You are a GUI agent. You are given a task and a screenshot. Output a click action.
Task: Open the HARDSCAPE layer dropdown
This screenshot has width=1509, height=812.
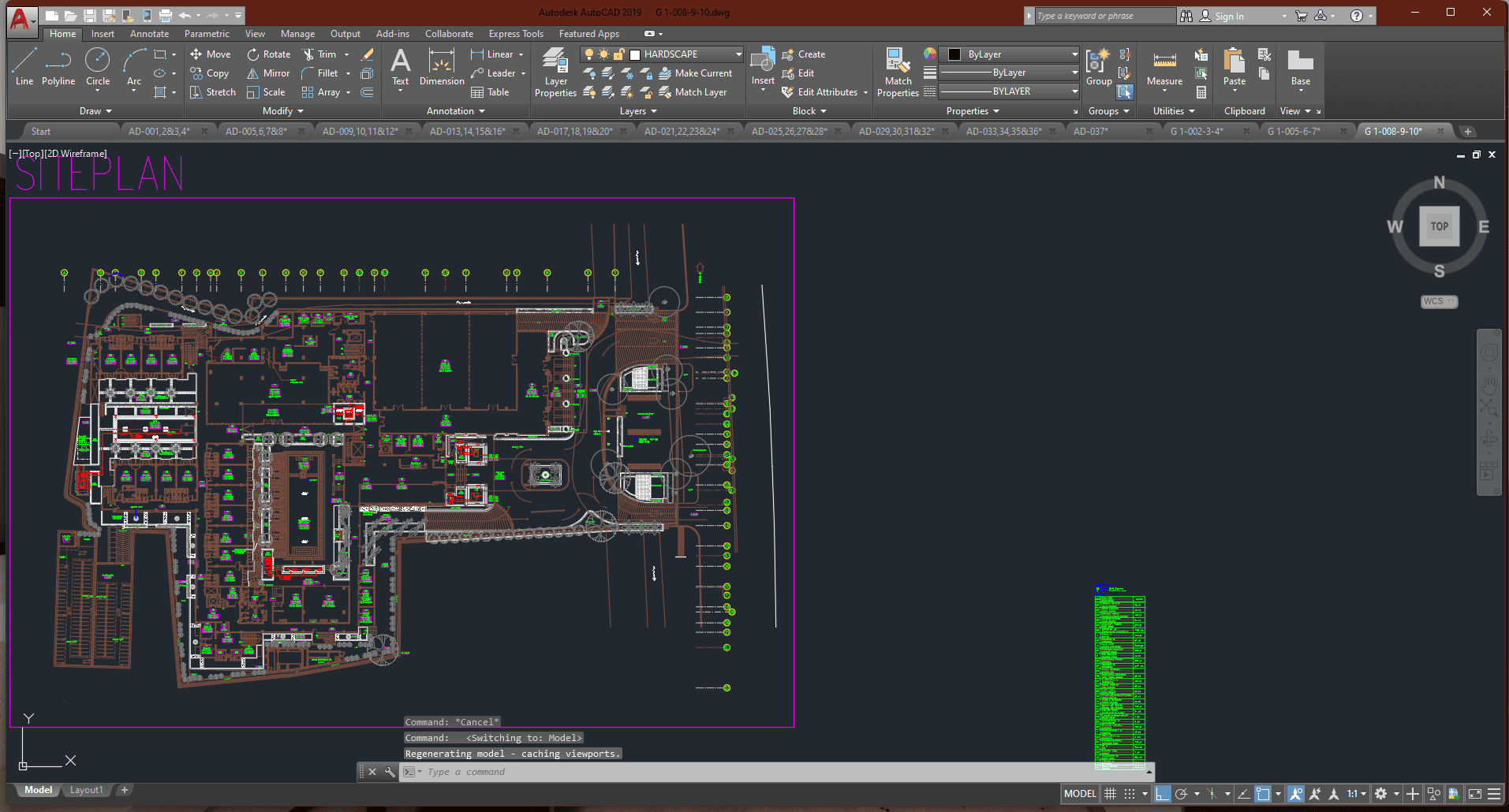(x=738, y=54)
